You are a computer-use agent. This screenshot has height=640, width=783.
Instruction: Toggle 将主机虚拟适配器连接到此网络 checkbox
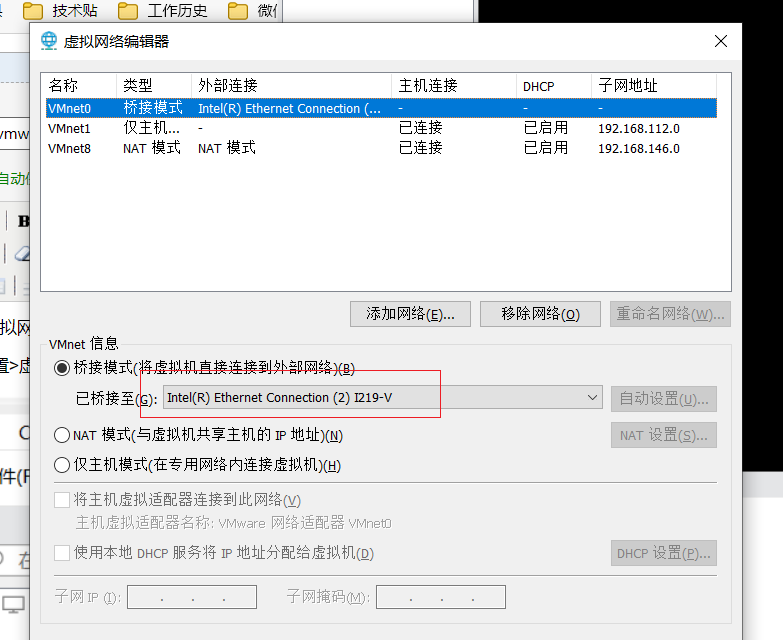pos(62,500)
